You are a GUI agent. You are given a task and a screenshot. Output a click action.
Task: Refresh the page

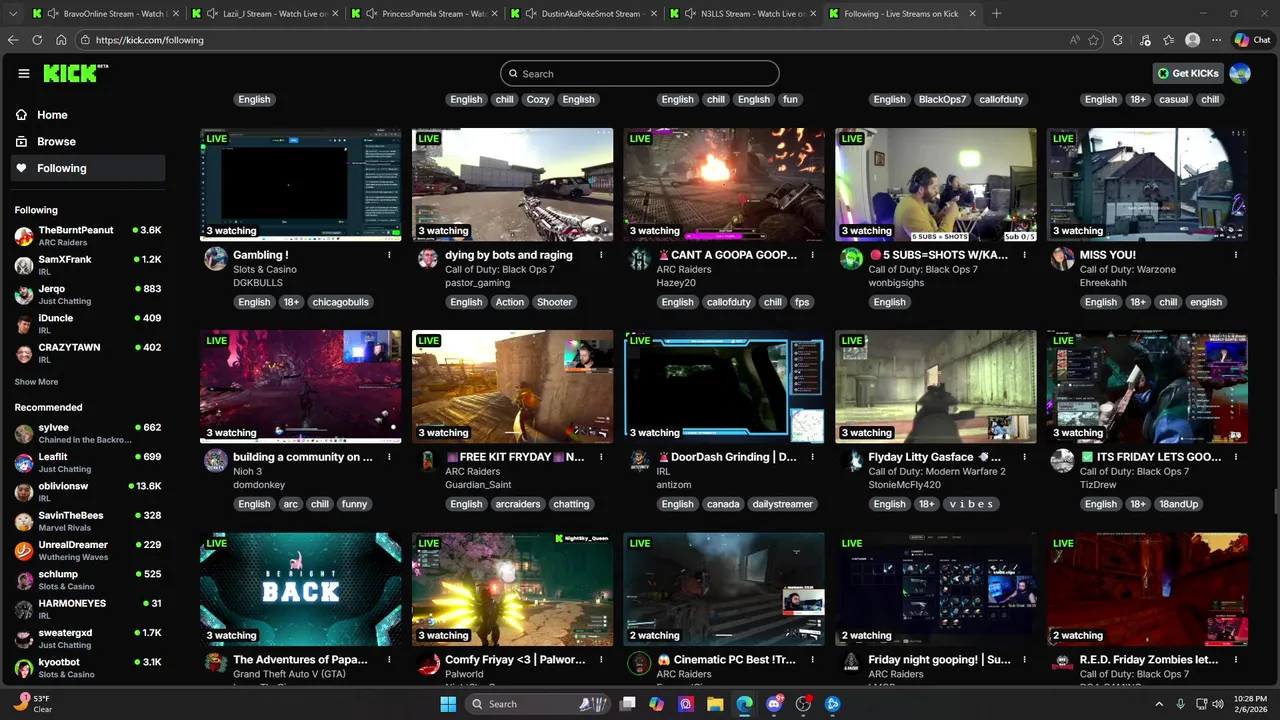coord(37,40)
